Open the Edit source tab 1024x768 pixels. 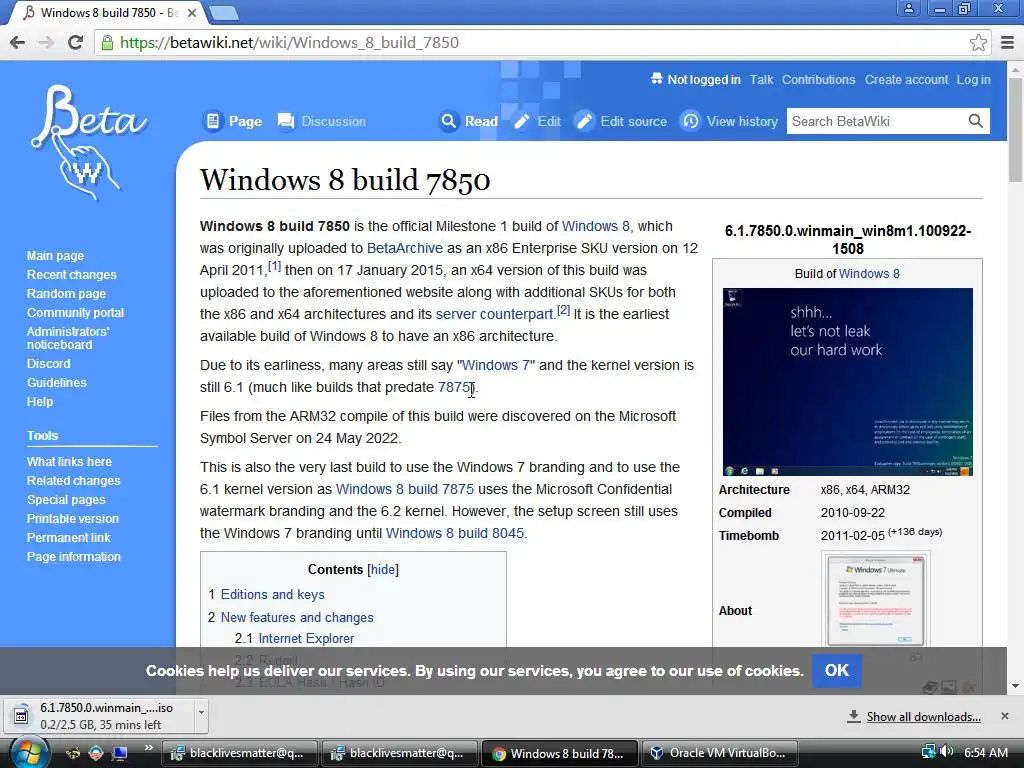(x=621, y=121)
